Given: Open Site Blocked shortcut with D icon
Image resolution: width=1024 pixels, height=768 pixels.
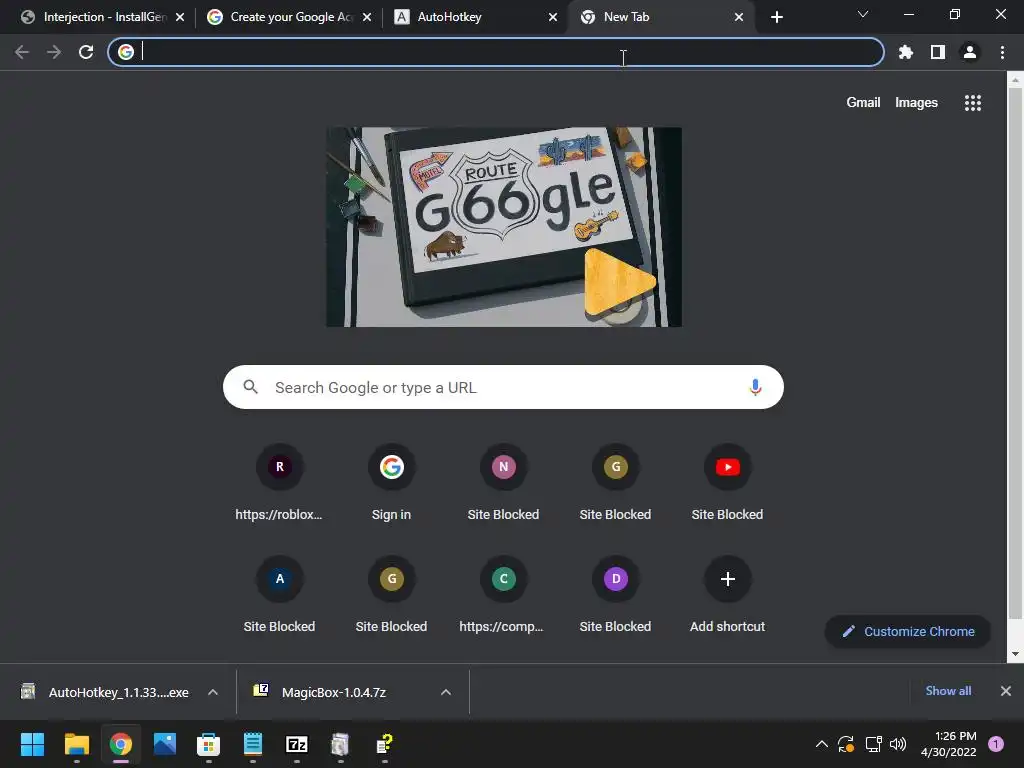Looking at the screenshot, I should (615, 596).
